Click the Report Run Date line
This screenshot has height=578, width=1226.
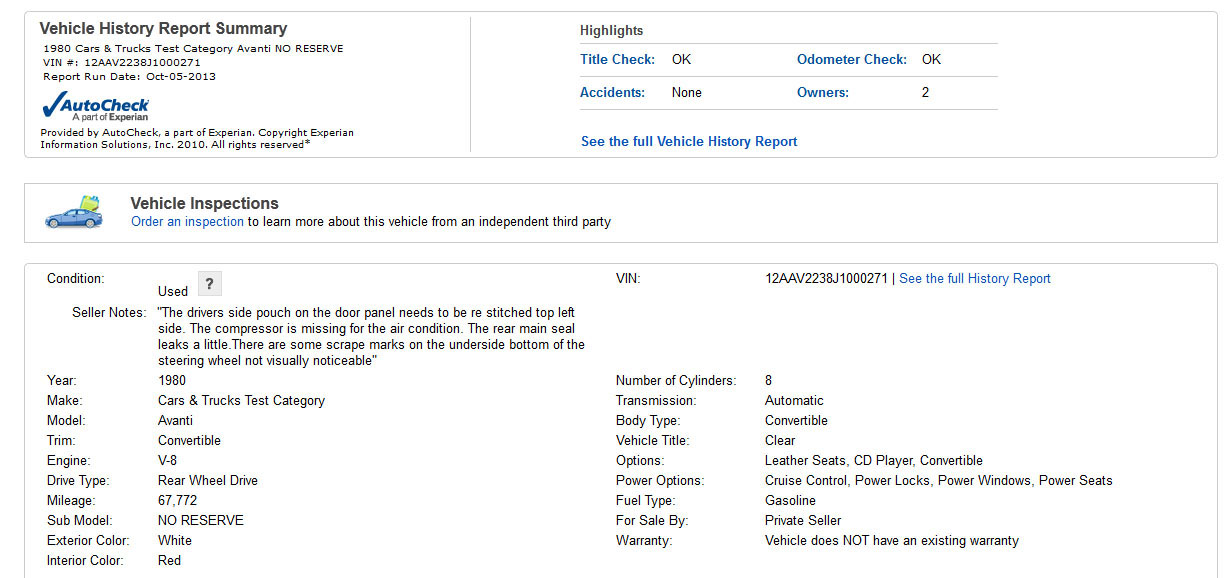pyautogui.click(x=129, y=77)
